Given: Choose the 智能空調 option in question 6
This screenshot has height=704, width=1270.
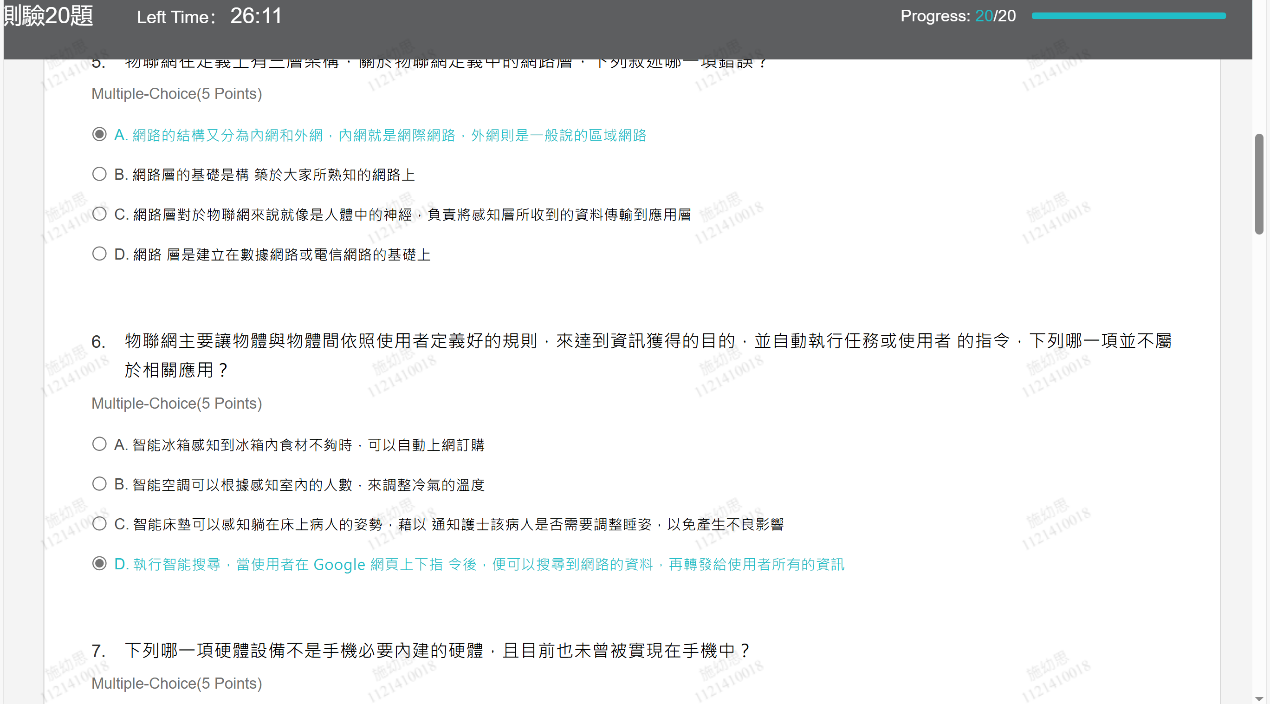Looking at the screenshot, I should point(99,484).
